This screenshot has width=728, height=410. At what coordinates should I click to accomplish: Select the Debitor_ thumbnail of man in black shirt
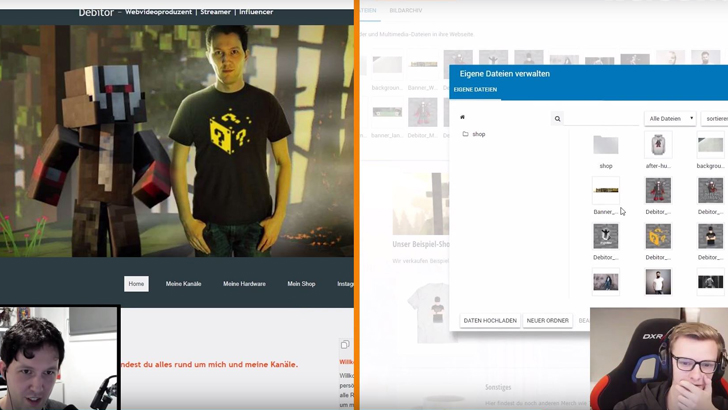[x=710, y=235]
